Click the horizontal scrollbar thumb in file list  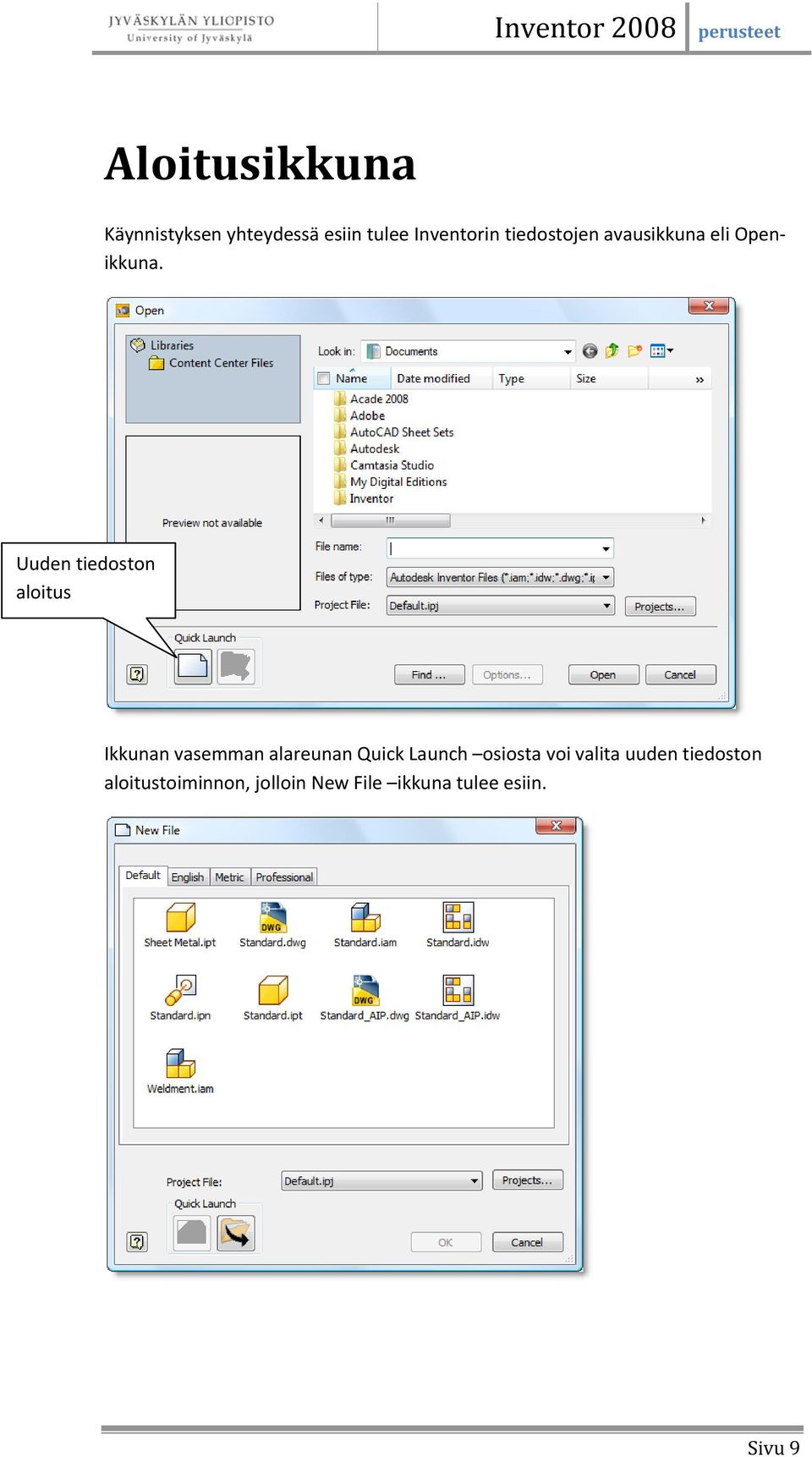point(389,520)
